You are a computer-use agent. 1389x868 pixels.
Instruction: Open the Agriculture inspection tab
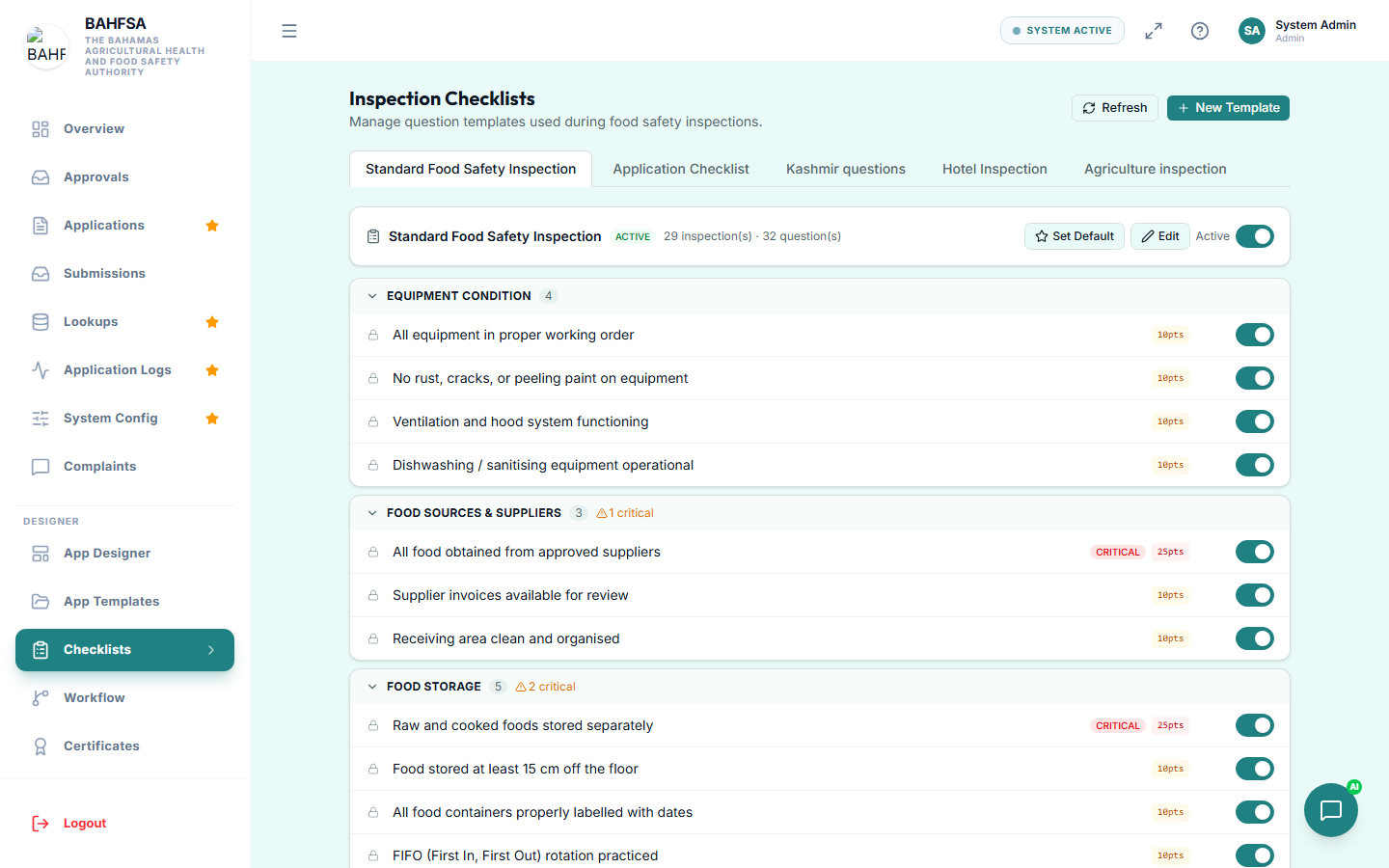click(1156, 169)
